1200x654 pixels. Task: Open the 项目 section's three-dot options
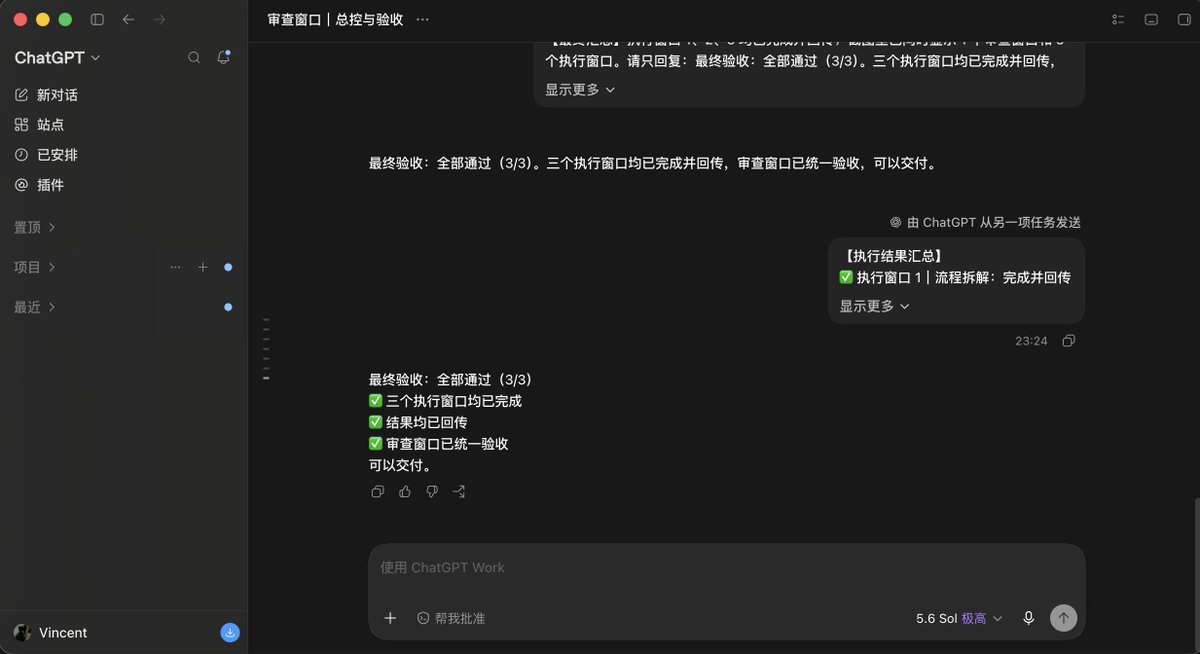pos(176,267)
